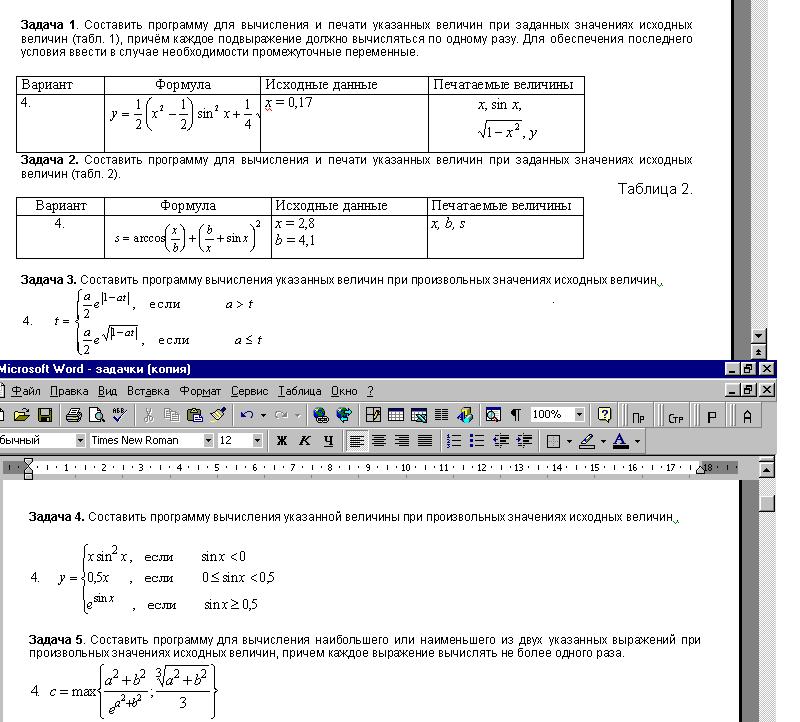Click the Save floppy disk icon

45,415
